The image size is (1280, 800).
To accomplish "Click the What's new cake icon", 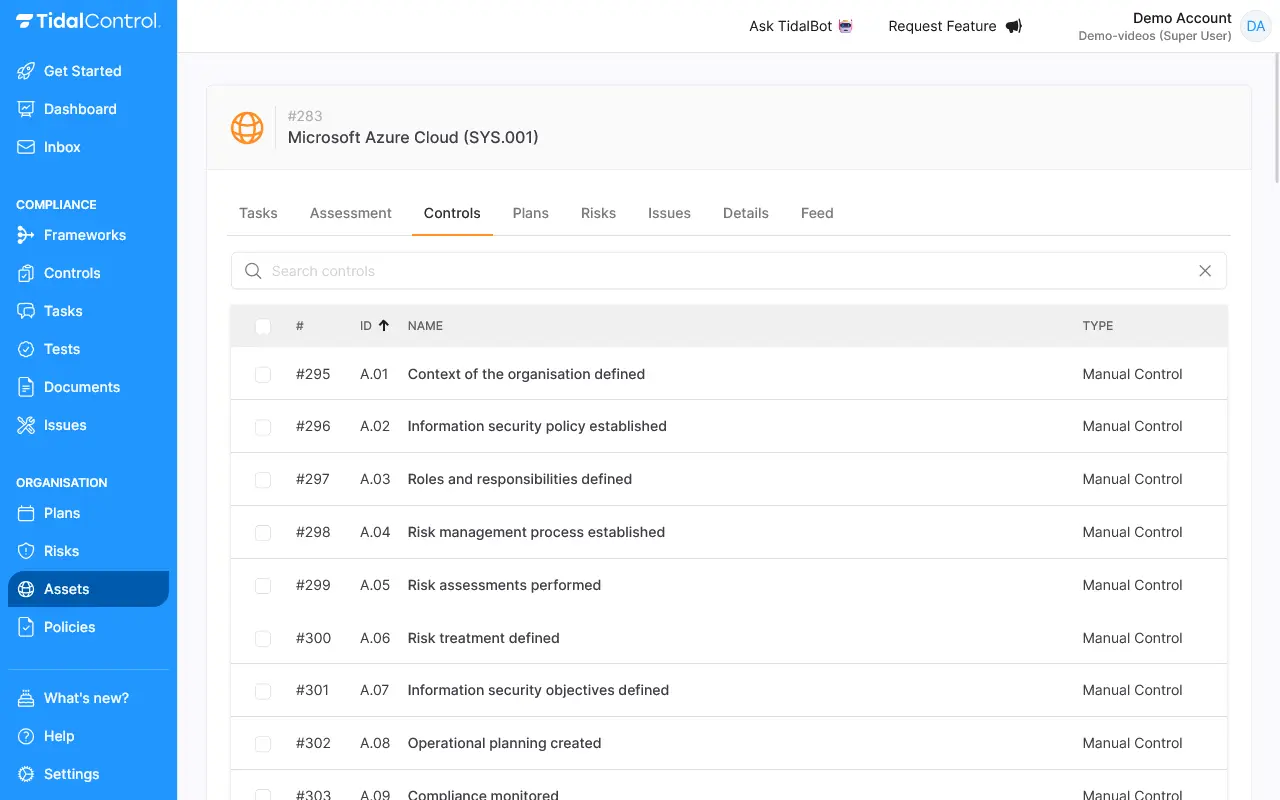I will [26, 698].
